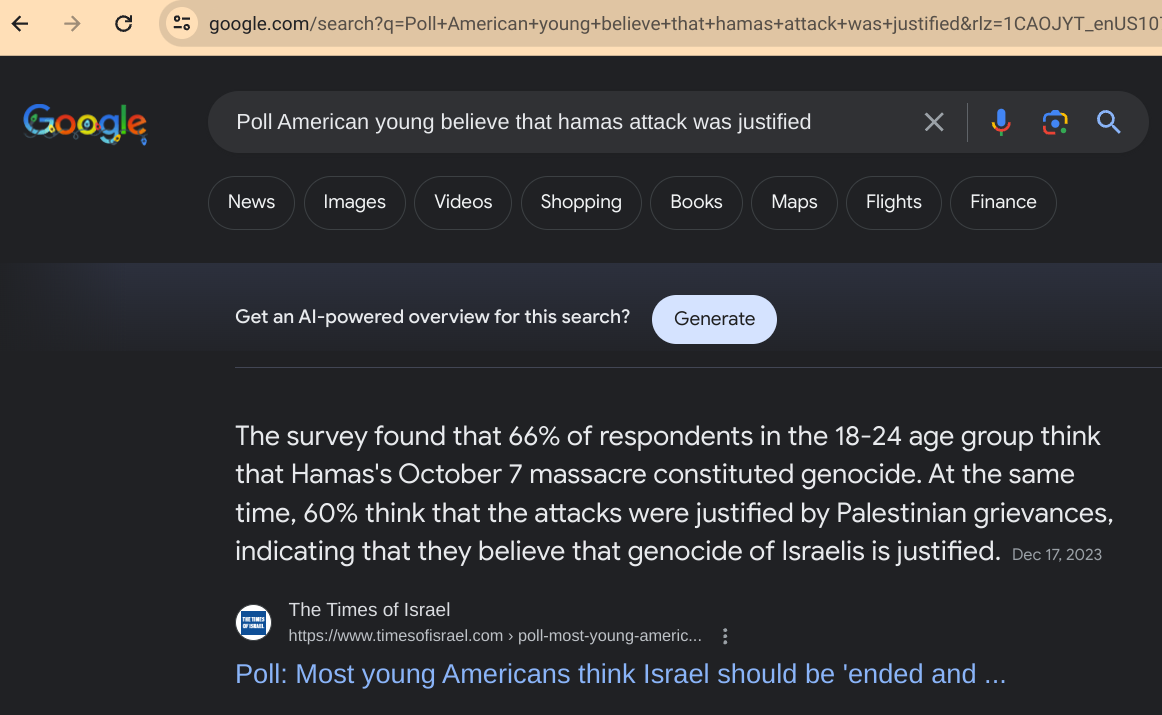The image size is (1162, 715).
Task: Start voice search with microphone icon
Action: coord(1001,122)
